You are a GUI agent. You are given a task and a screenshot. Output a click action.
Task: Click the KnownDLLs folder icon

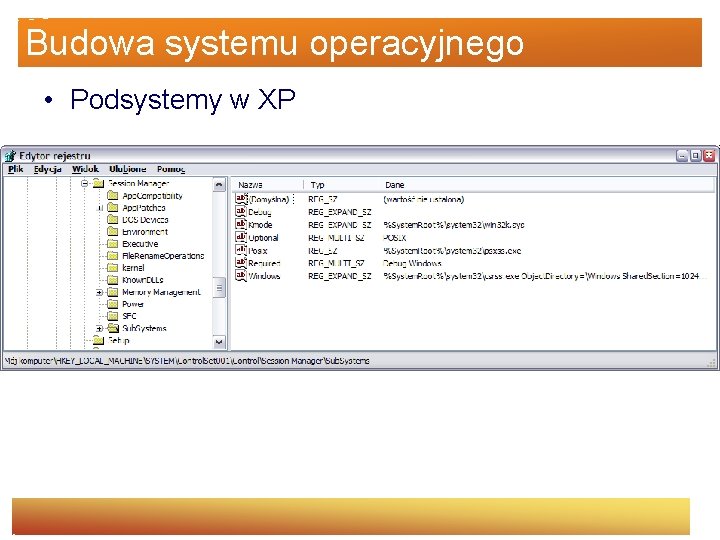tap(113, 280)
